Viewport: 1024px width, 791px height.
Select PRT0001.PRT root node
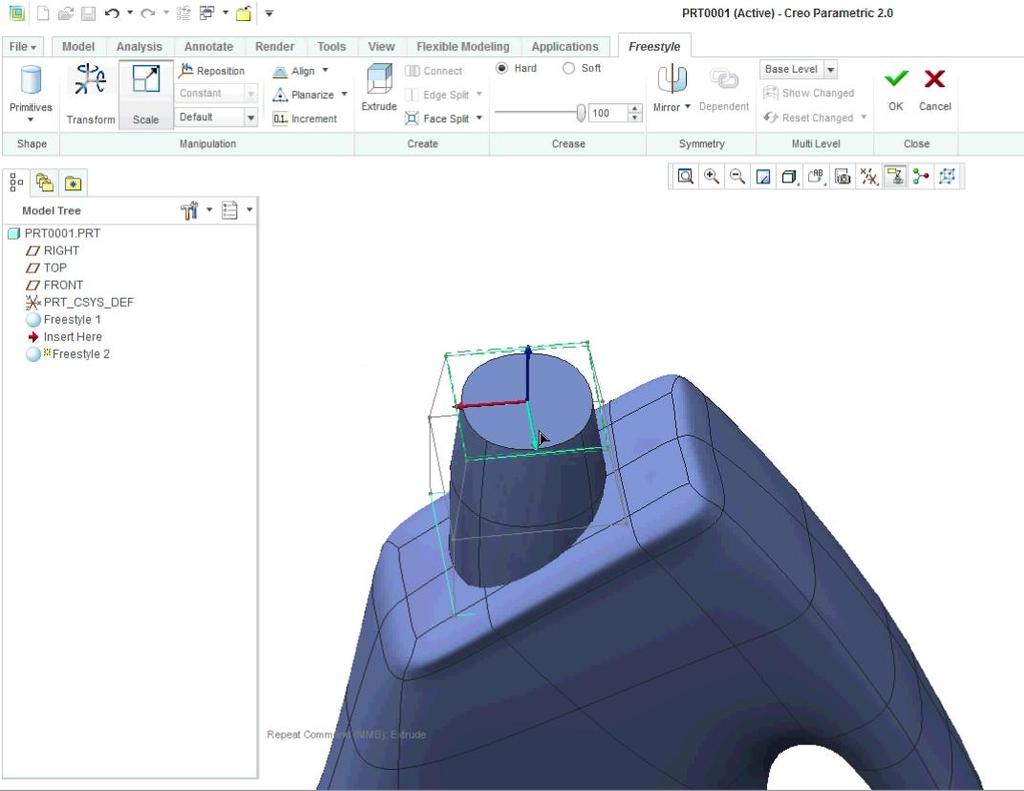click(54, 233)
